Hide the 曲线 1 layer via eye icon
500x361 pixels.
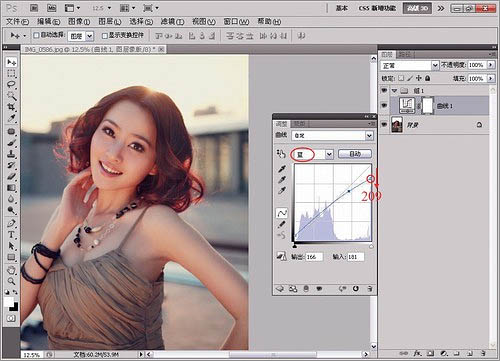(x=384, y=106)
